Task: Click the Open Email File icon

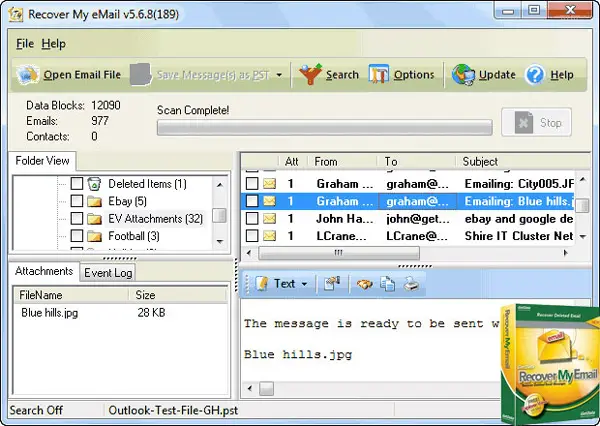Action: pyautogui.click(x=28, y=74)
